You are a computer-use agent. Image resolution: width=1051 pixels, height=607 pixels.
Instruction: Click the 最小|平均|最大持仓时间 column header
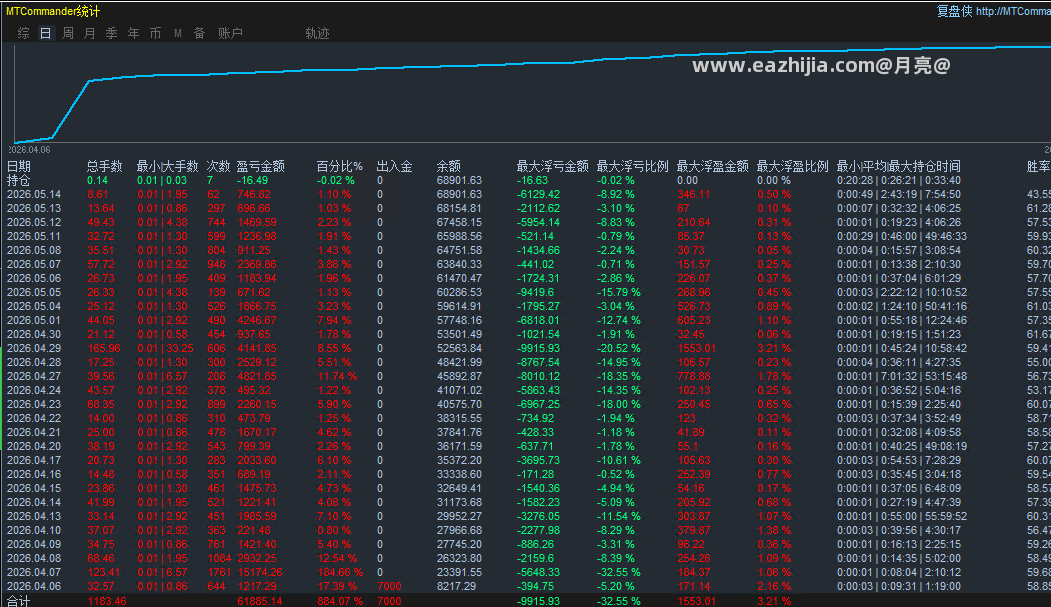pyautogui.click(x=898, y=166)
